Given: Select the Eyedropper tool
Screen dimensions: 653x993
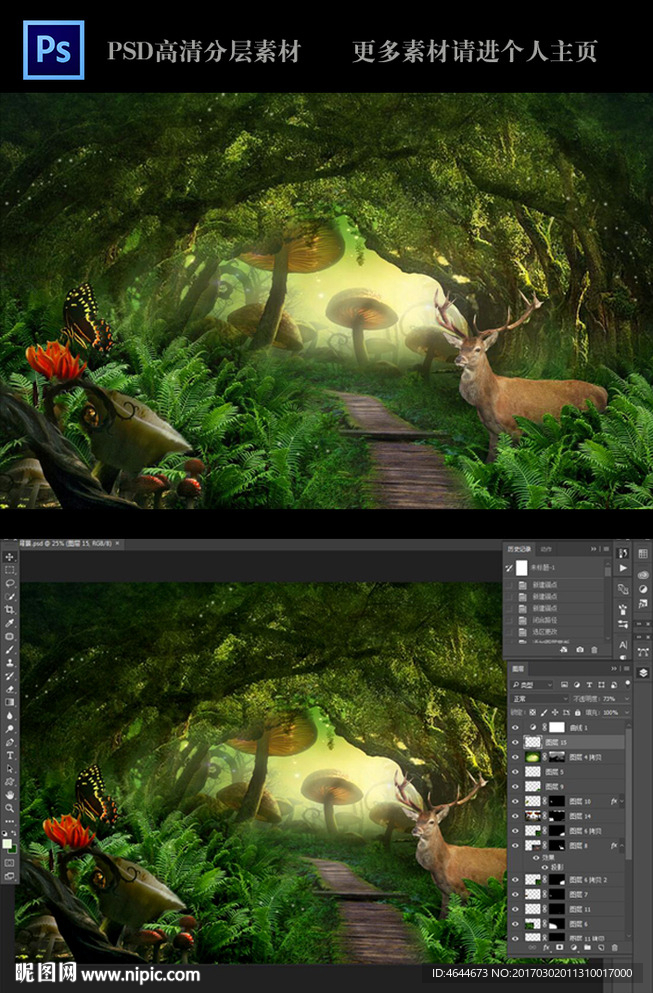Looking at the screenshot, I should tap(10, 623).
